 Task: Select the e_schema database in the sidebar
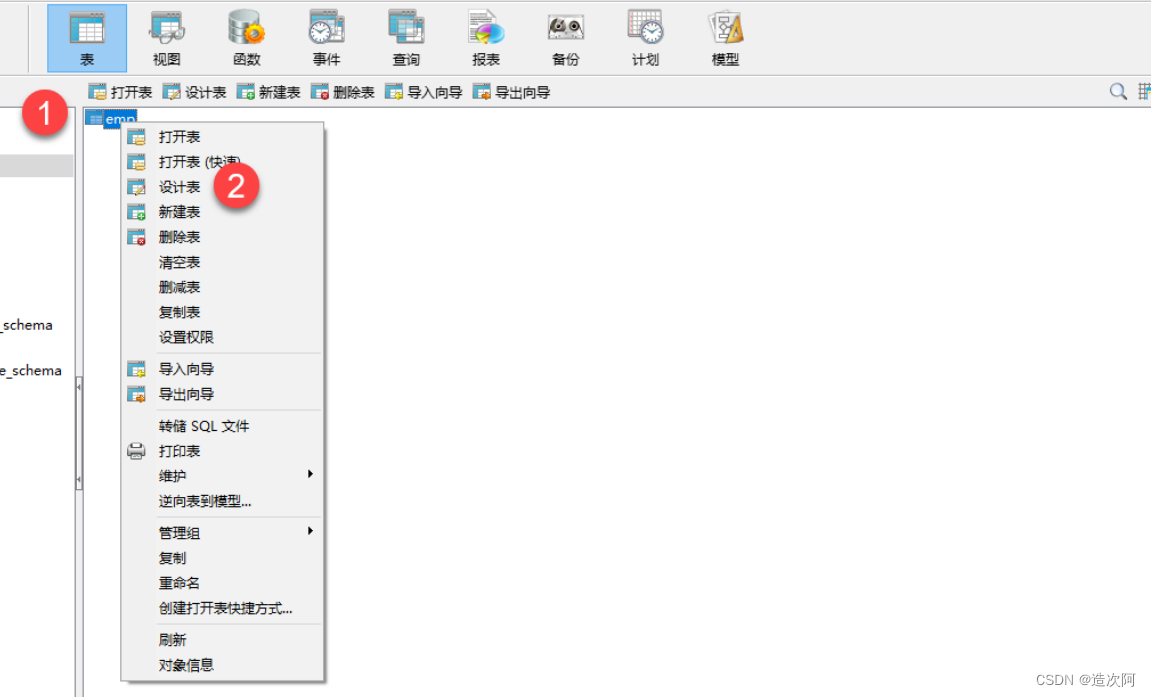(x=31, y=371)
